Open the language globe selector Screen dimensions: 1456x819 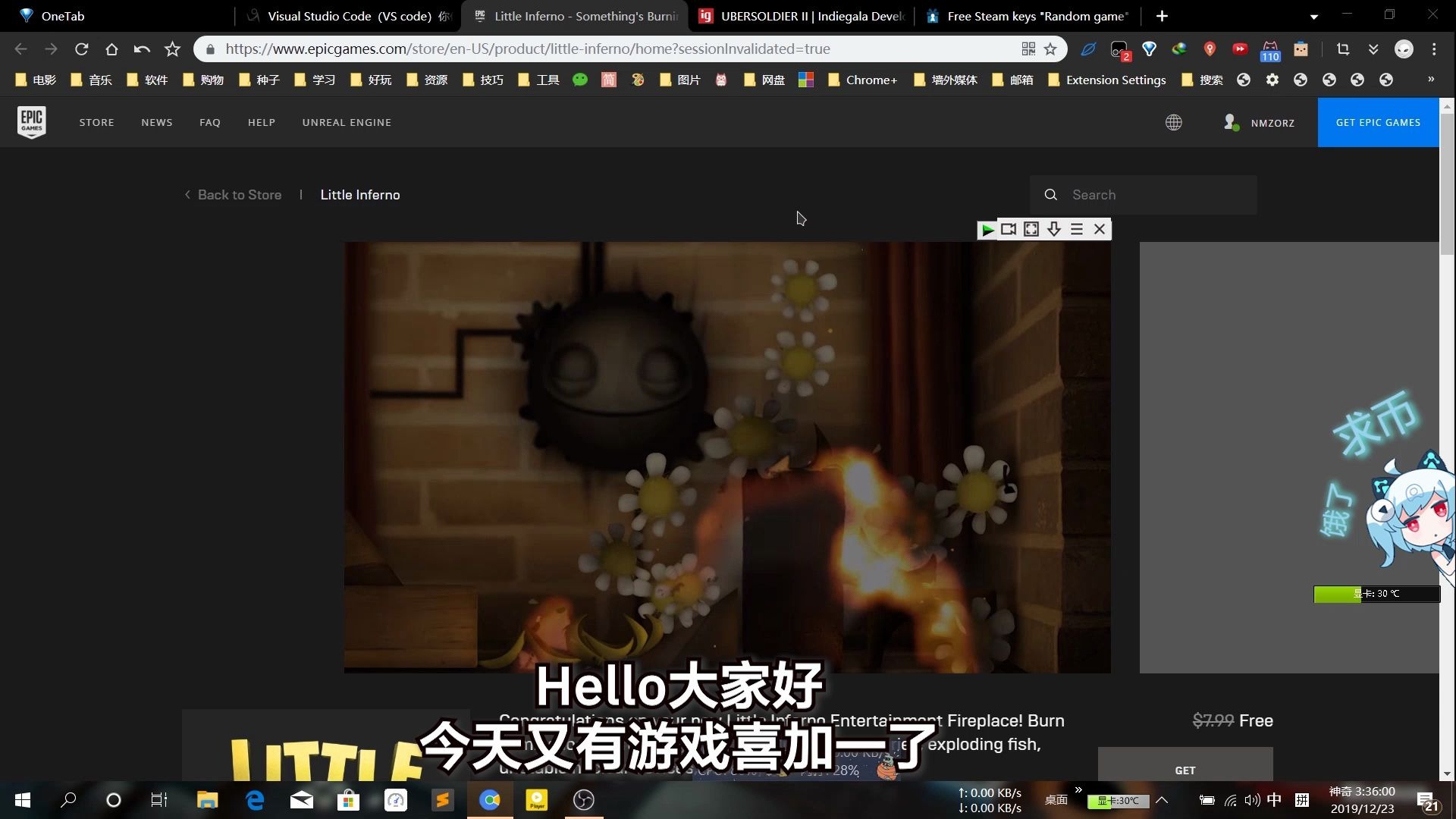pyautogui.click(x=1173, y=122)
